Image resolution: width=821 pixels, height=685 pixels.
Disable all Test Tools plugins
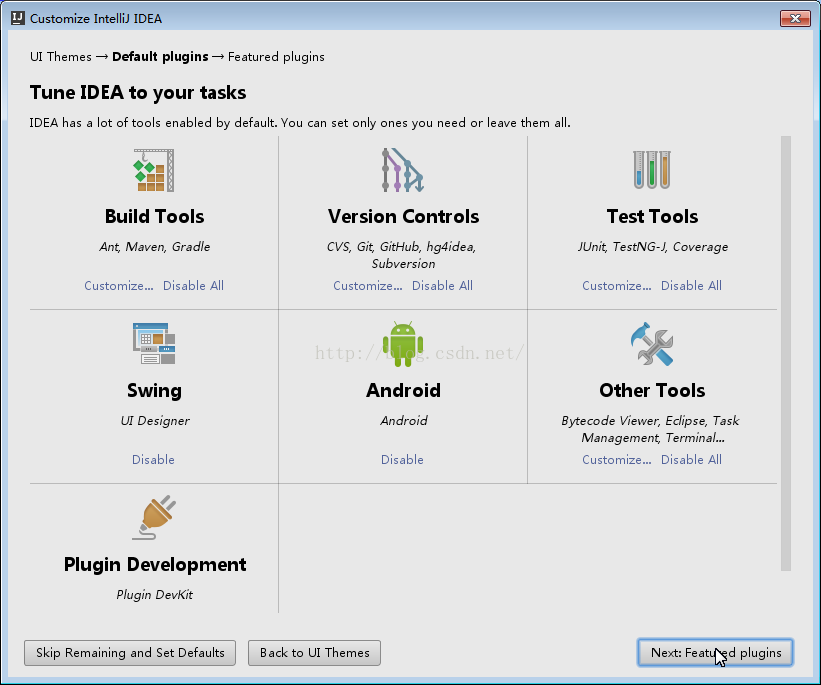point(691,286)
